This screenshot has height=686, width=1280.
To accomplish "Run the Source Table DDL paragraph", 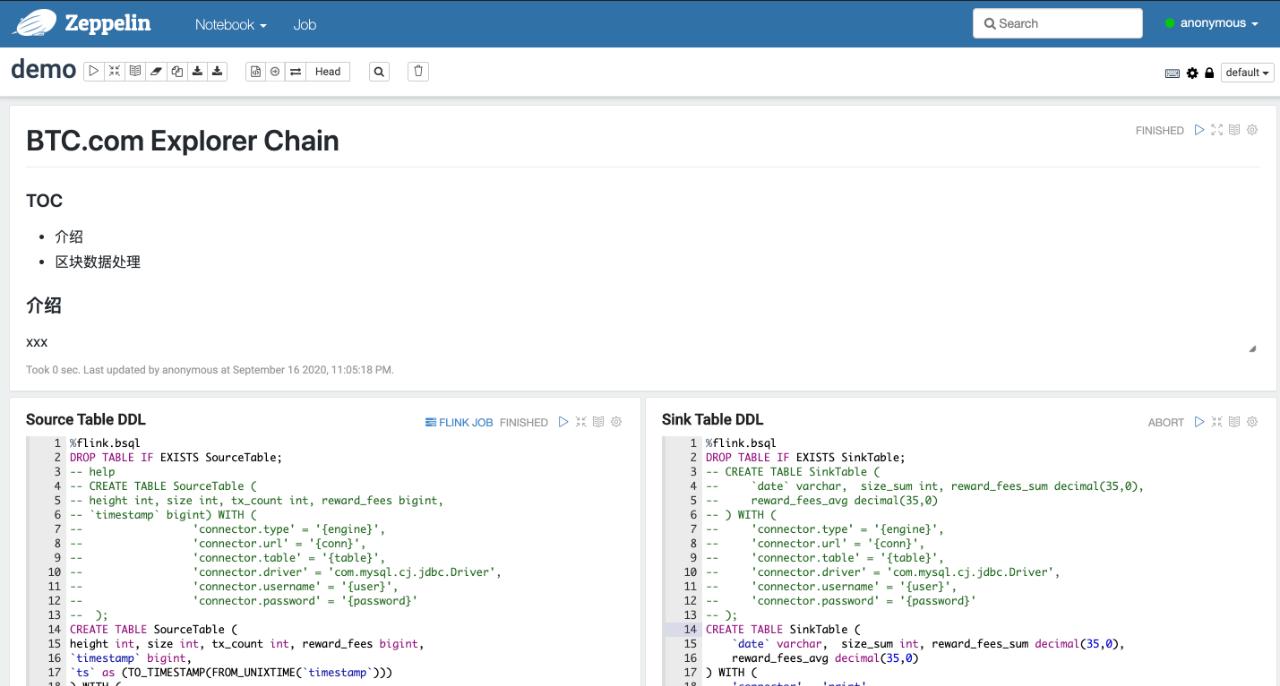I will click(x=563, y=422).
